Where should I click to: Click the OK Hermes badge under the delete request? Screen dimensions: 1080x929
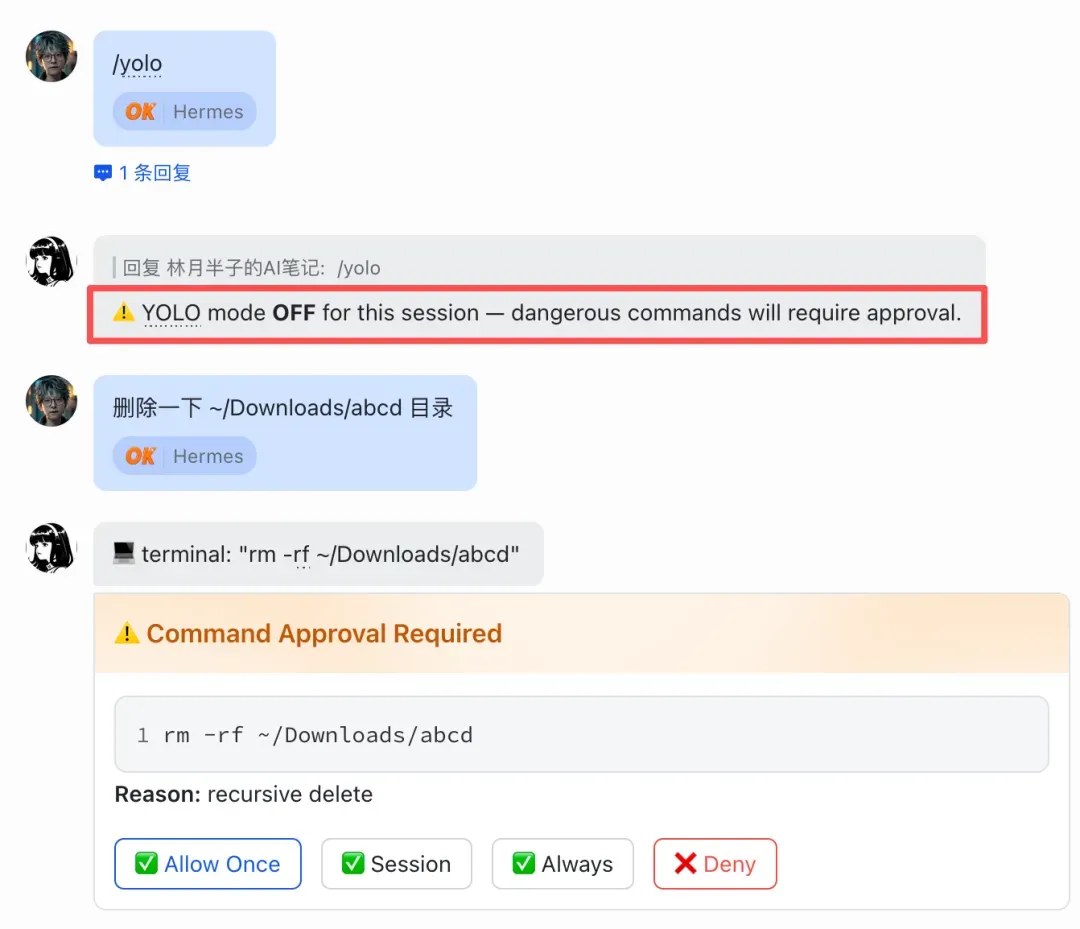point(185,456)
